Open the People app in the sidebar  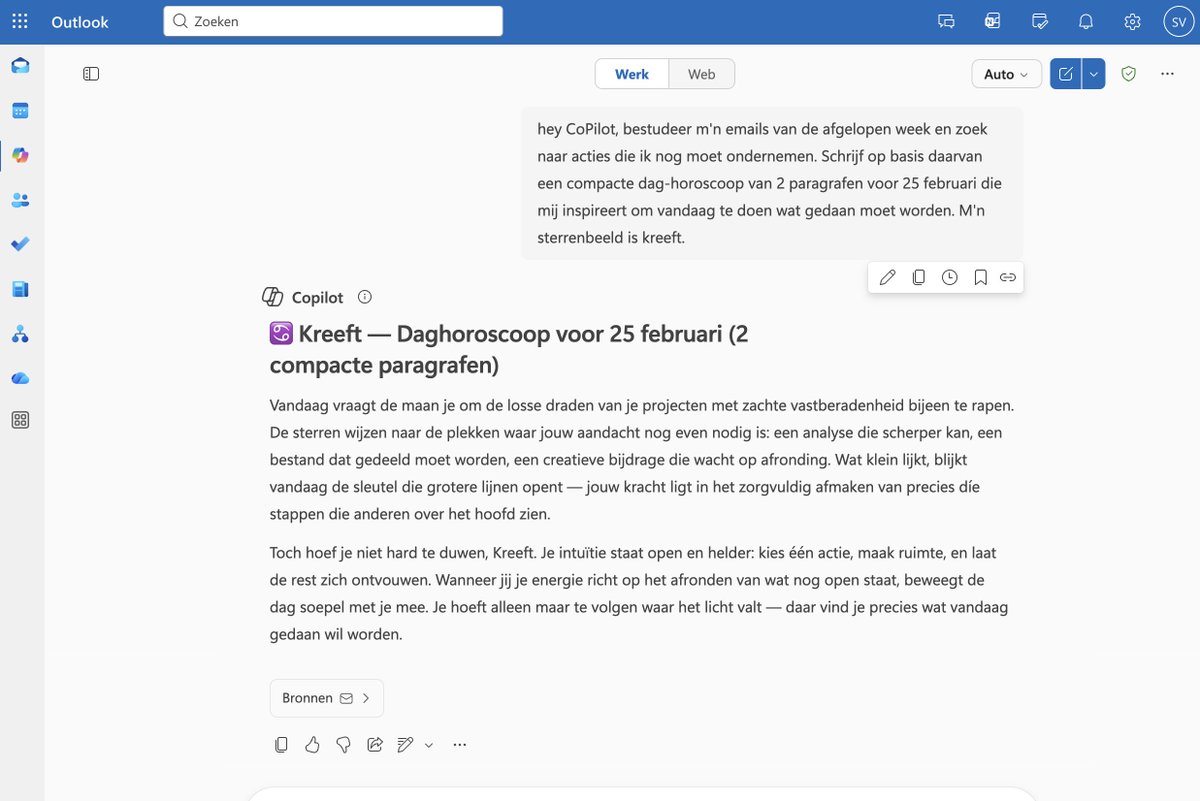(20, 199)
